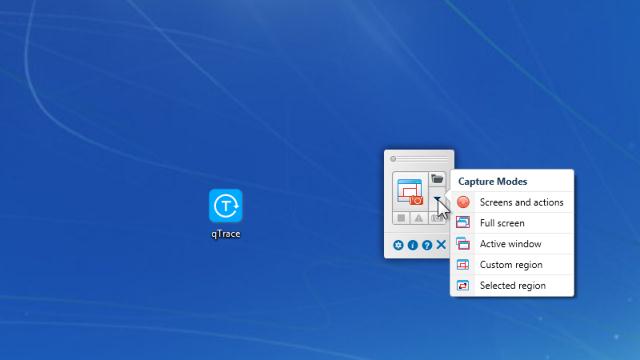The height and width of the screenshot is (360, 640).
Task: Choose Selected region capture mode
Action: (512, 285)
